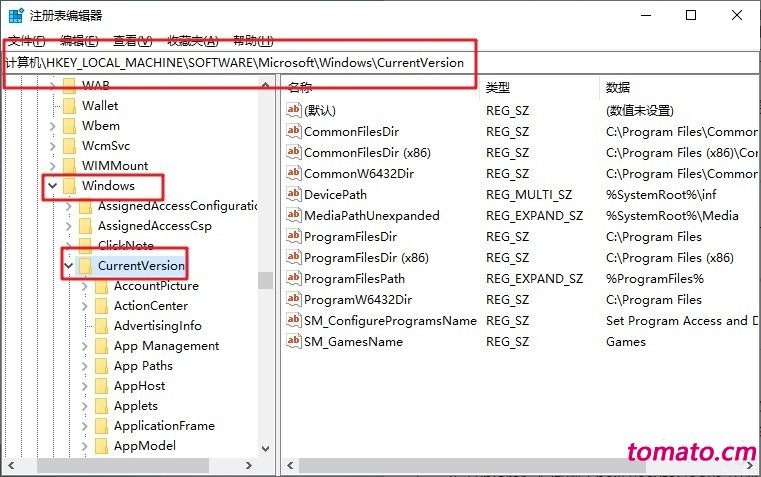Click the AssignedAccessCsp folder icon
Screen dimensions: 761x477
(85, 226)
